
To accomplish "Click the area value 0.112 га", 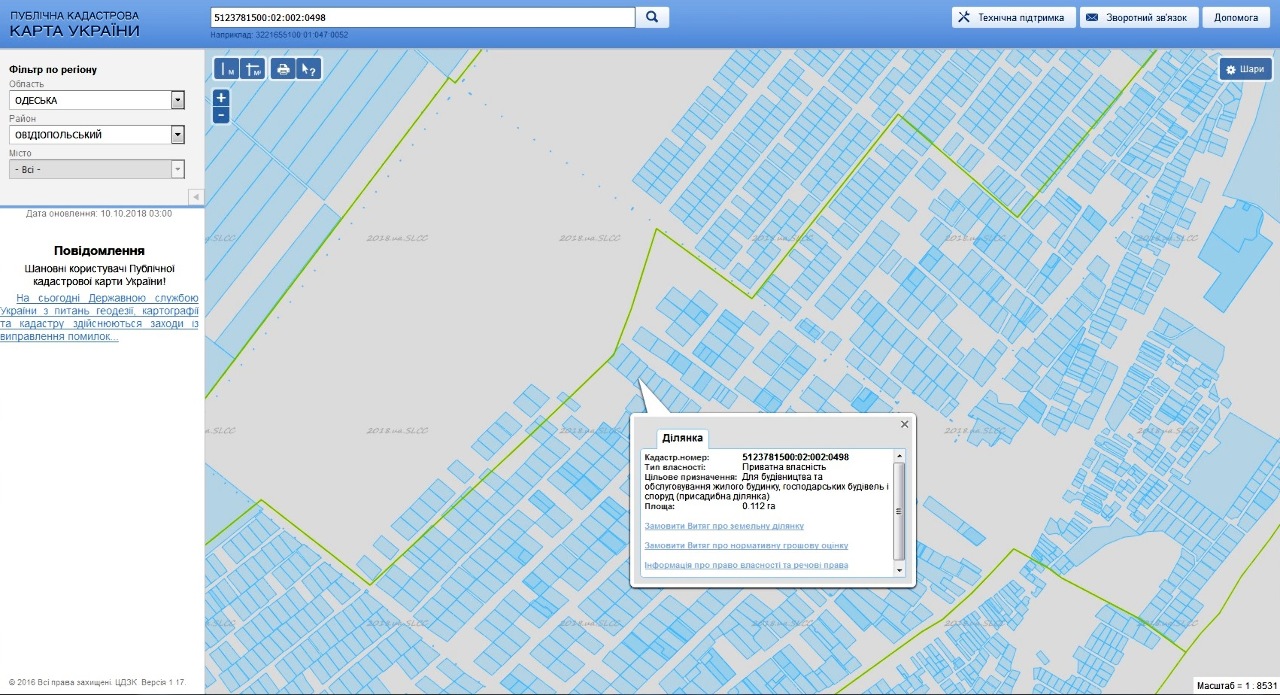I will (x=759, y=506).
